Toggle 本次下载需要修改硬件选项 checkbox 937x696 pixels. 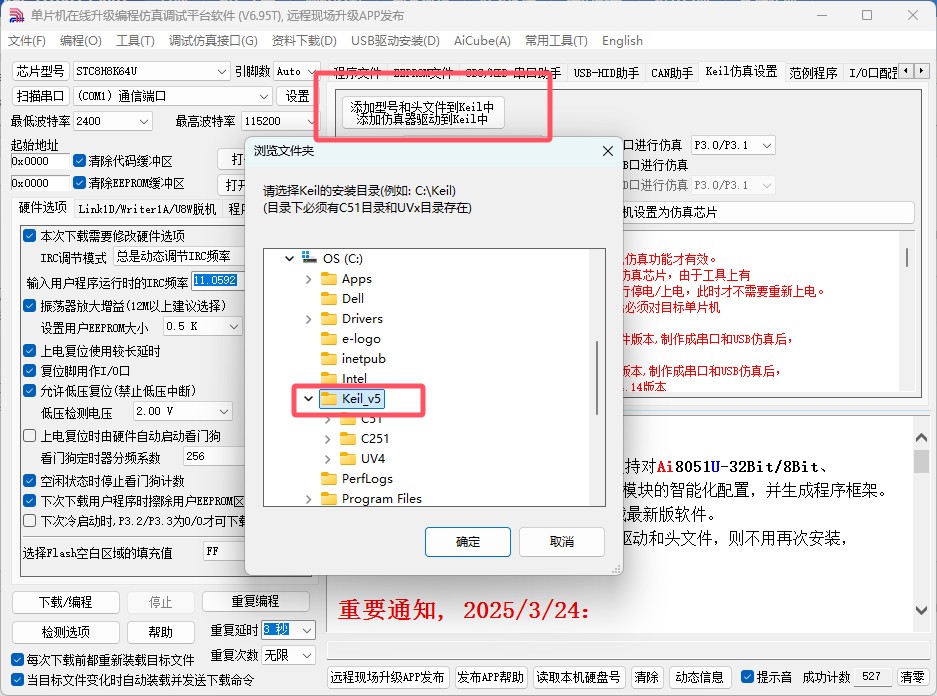click(29, 235)
